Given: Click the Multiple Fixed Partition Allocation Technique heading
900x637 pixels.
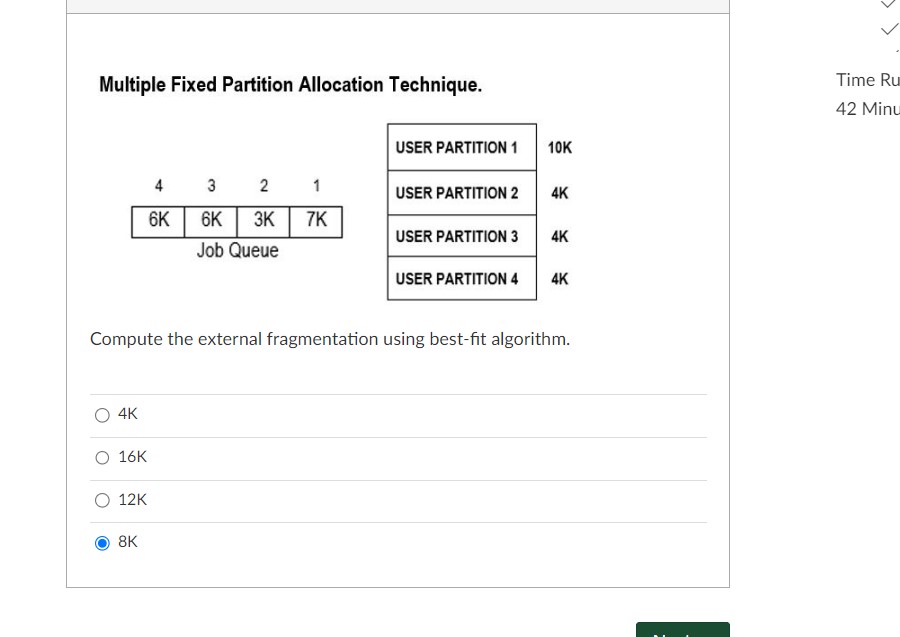Looking at the screenshot, I should 290,84.
